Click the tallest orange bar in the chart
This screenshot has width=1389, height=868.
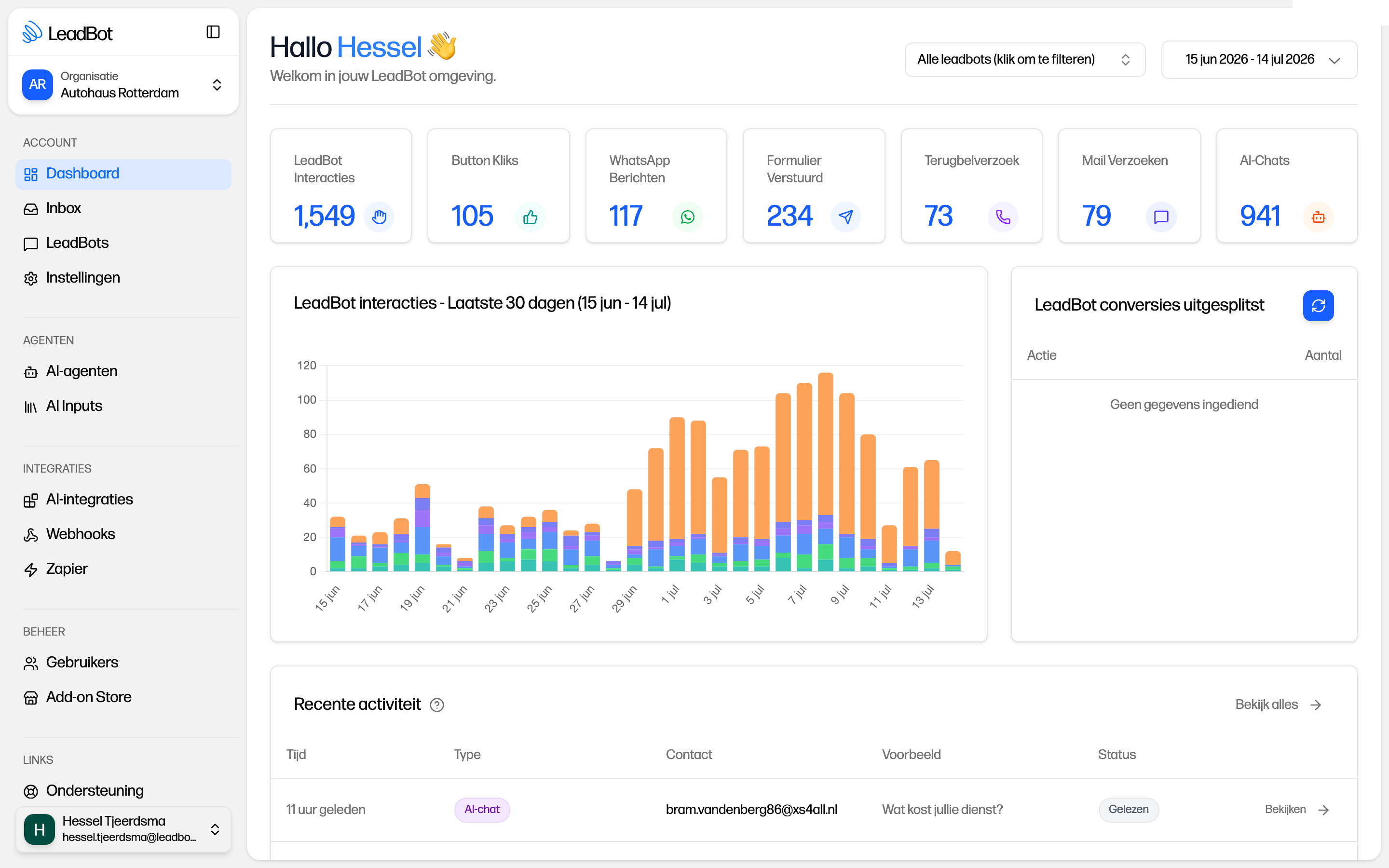pyautogui.click(x=825, y=443)
